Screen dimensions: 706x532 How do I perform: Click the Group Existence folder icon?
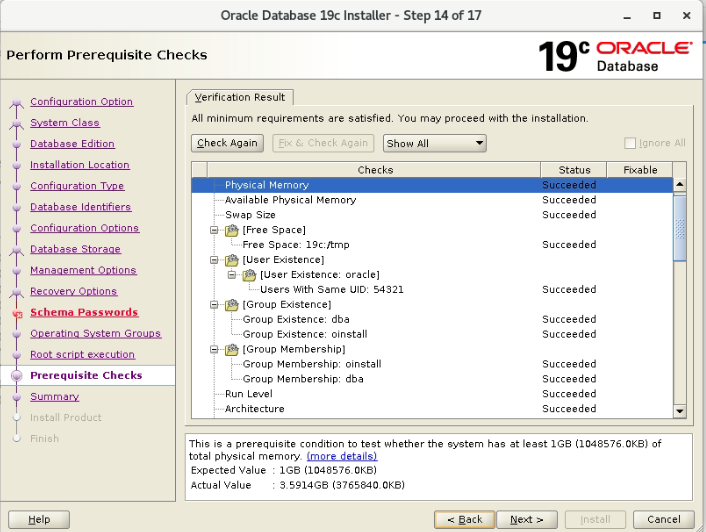[x=231, y=305]
